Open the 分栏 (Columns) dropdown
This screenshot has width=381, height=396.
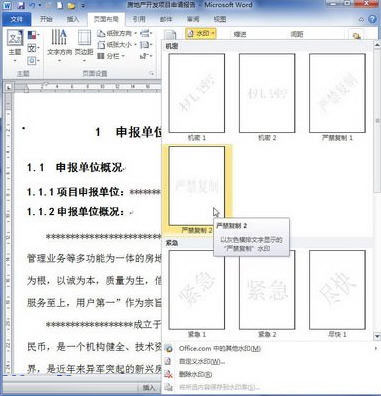point(111,56)
